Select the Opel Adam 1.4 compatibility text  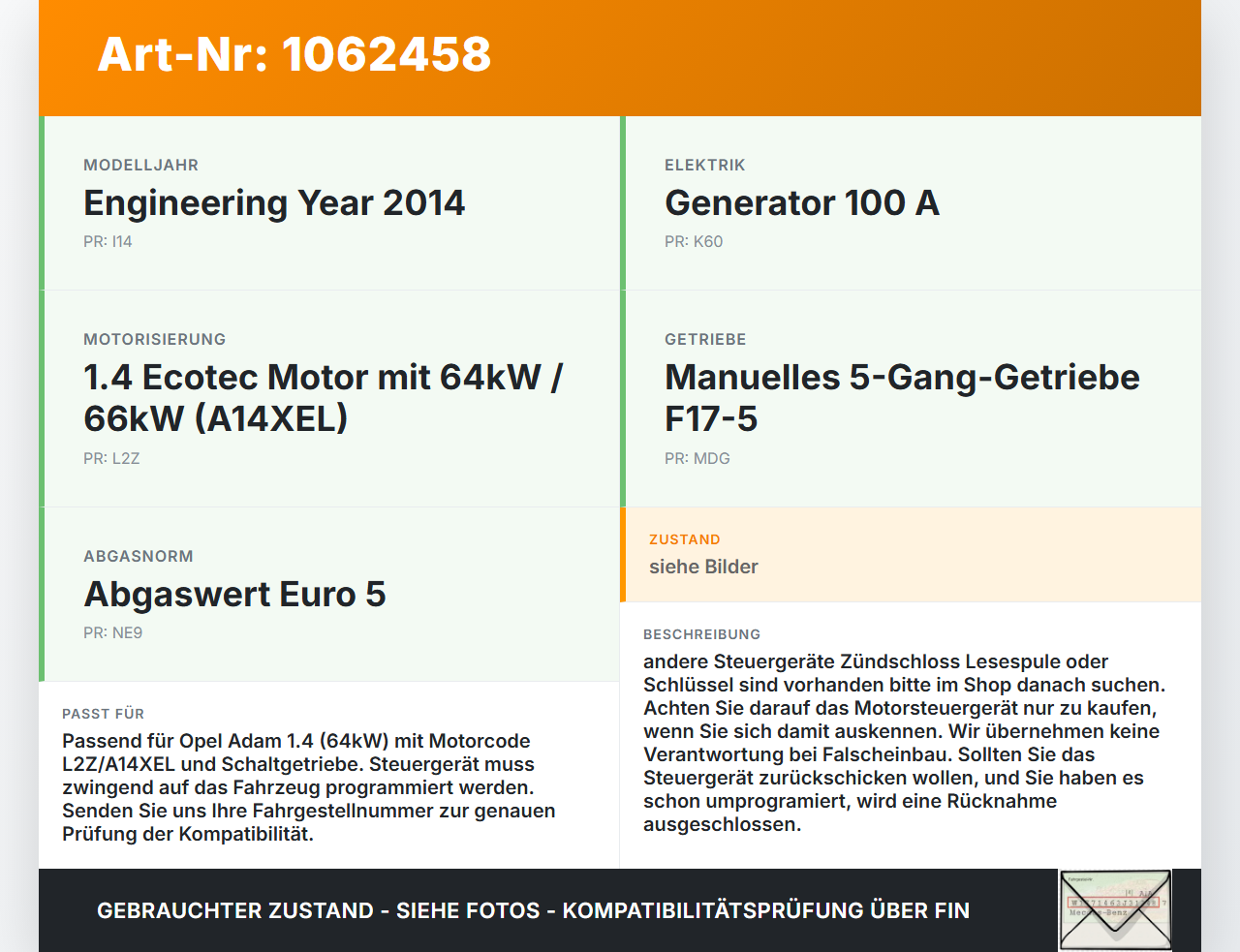(x=309, y=787)
